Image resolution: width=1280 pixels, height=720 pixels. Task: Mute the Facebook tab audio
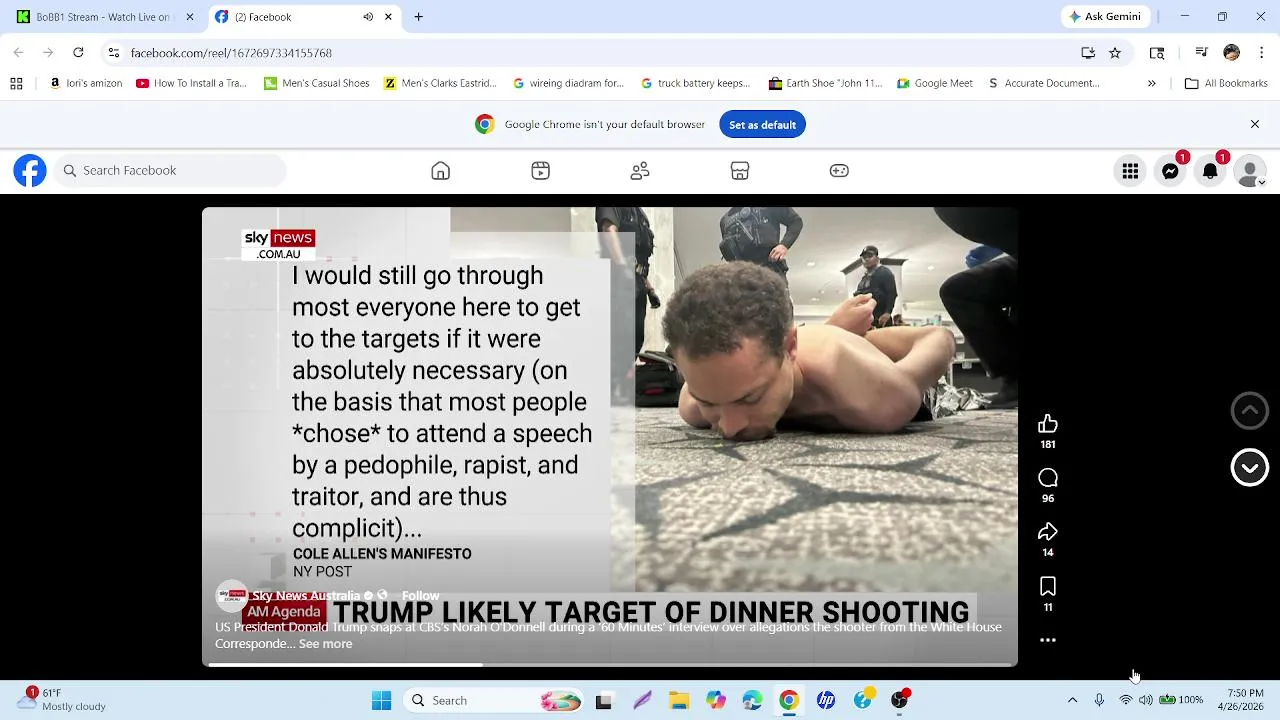(368, 17)
